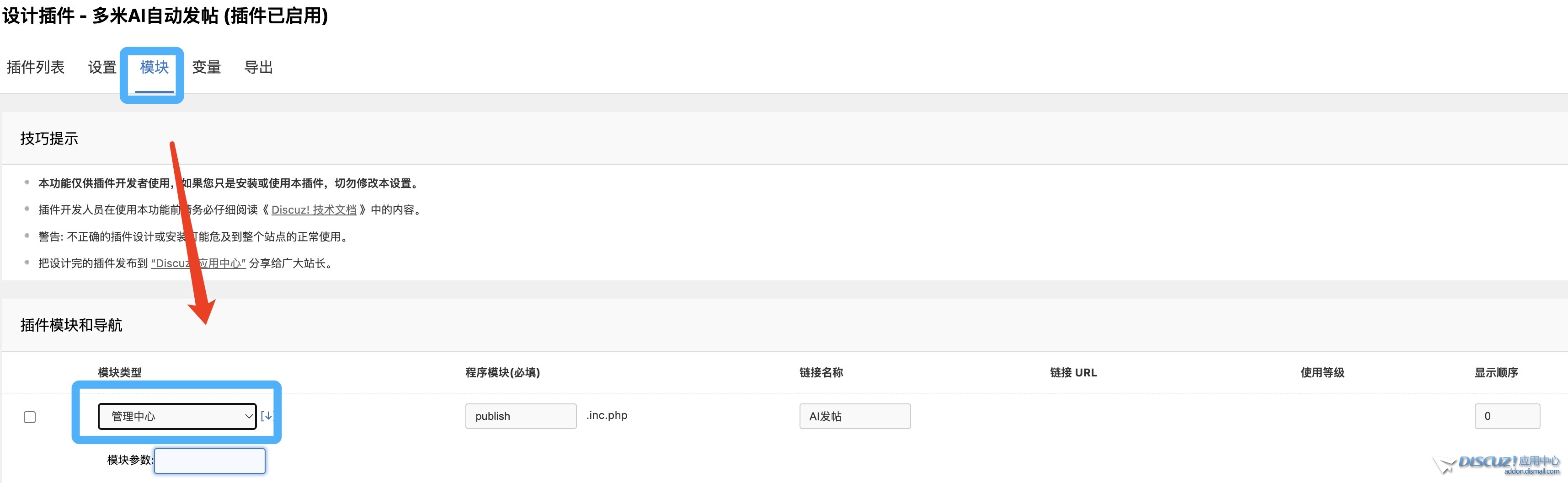Visit the Discuz! 应用中心 link
The width and height of the screenshot is (1568, 483).
click(x=198, y=263)
